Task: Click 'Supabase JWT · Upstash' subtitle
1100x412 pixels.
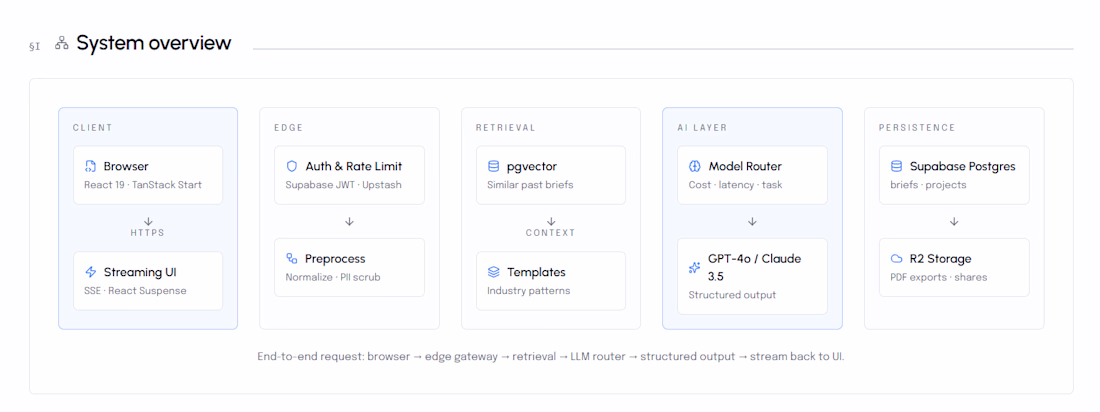Action: click(x=342, y=185)
